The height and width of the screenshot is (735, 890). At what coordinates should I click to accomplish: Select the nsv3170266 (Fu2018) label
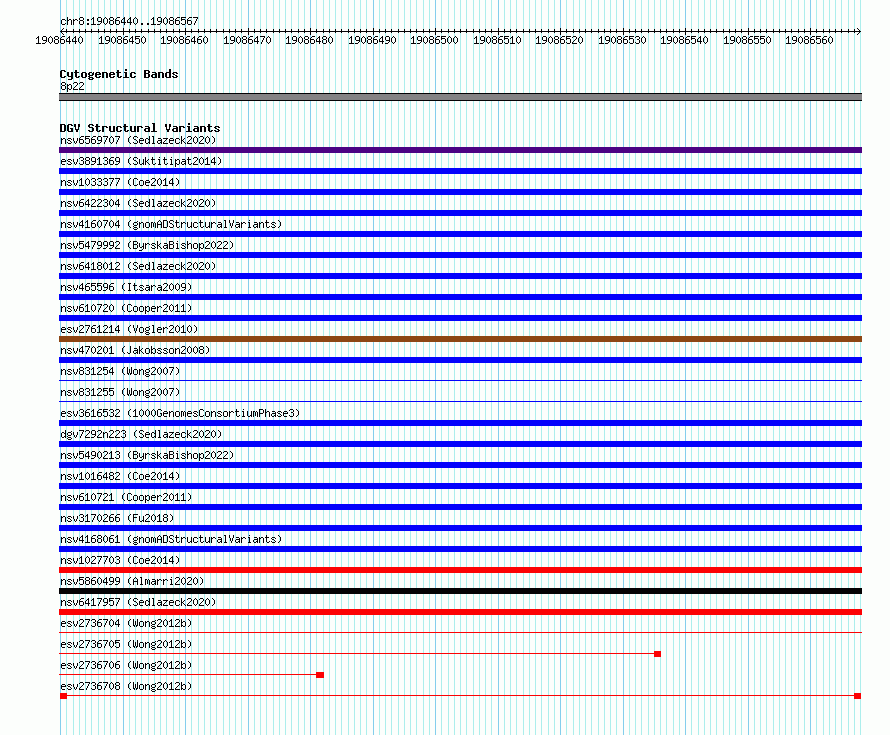pos(117,518)
